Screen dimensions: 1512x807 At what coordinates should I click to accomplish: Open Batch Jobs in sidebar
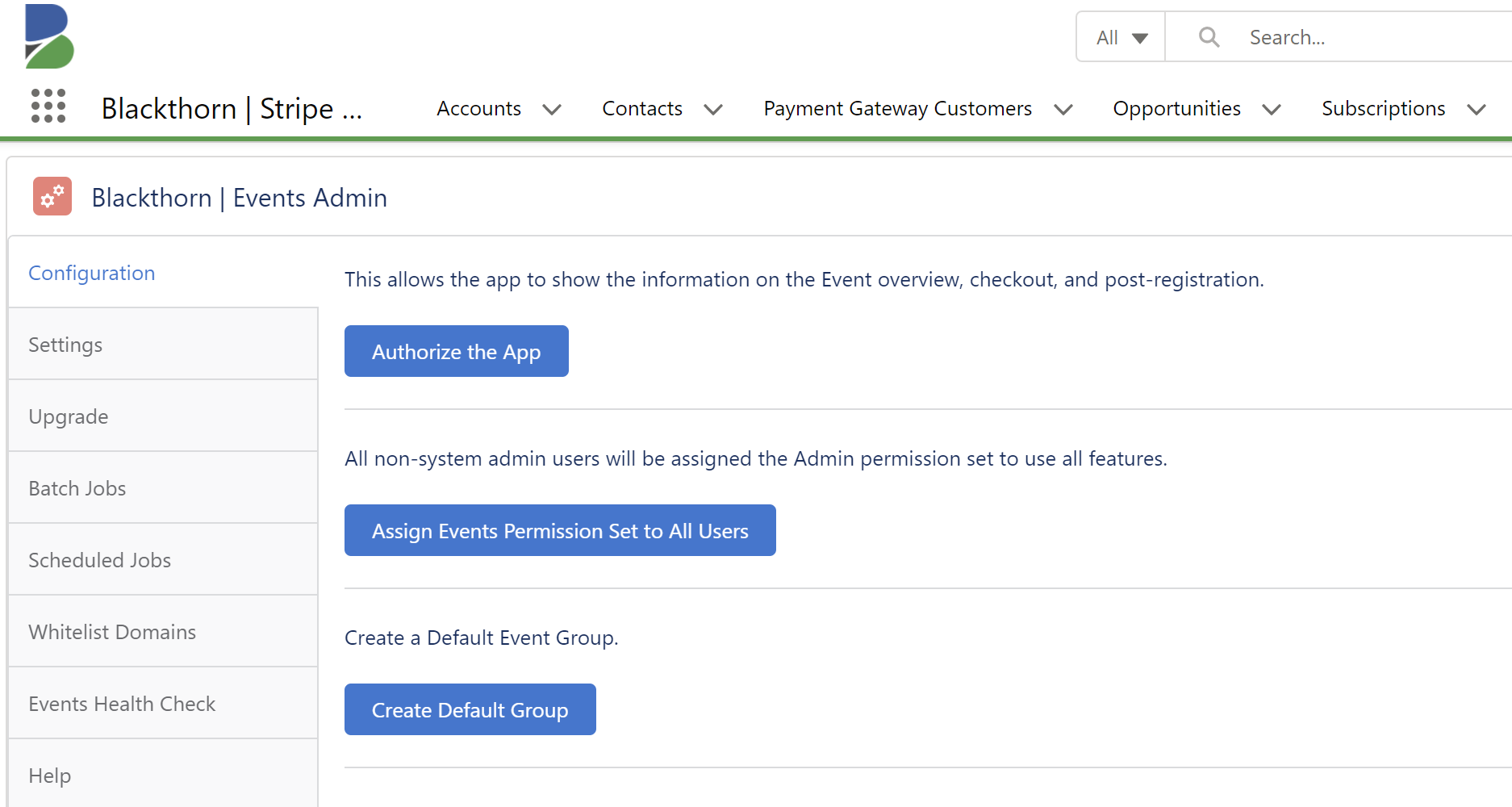coord(163,488)
